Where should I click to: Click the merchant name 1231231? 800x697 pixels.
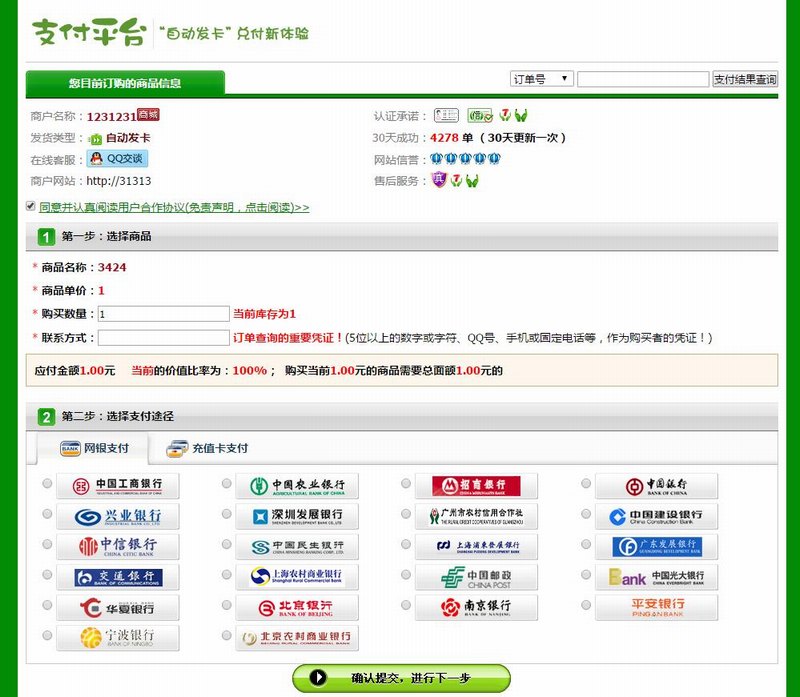pyautogui.click(x=111, y=116)
